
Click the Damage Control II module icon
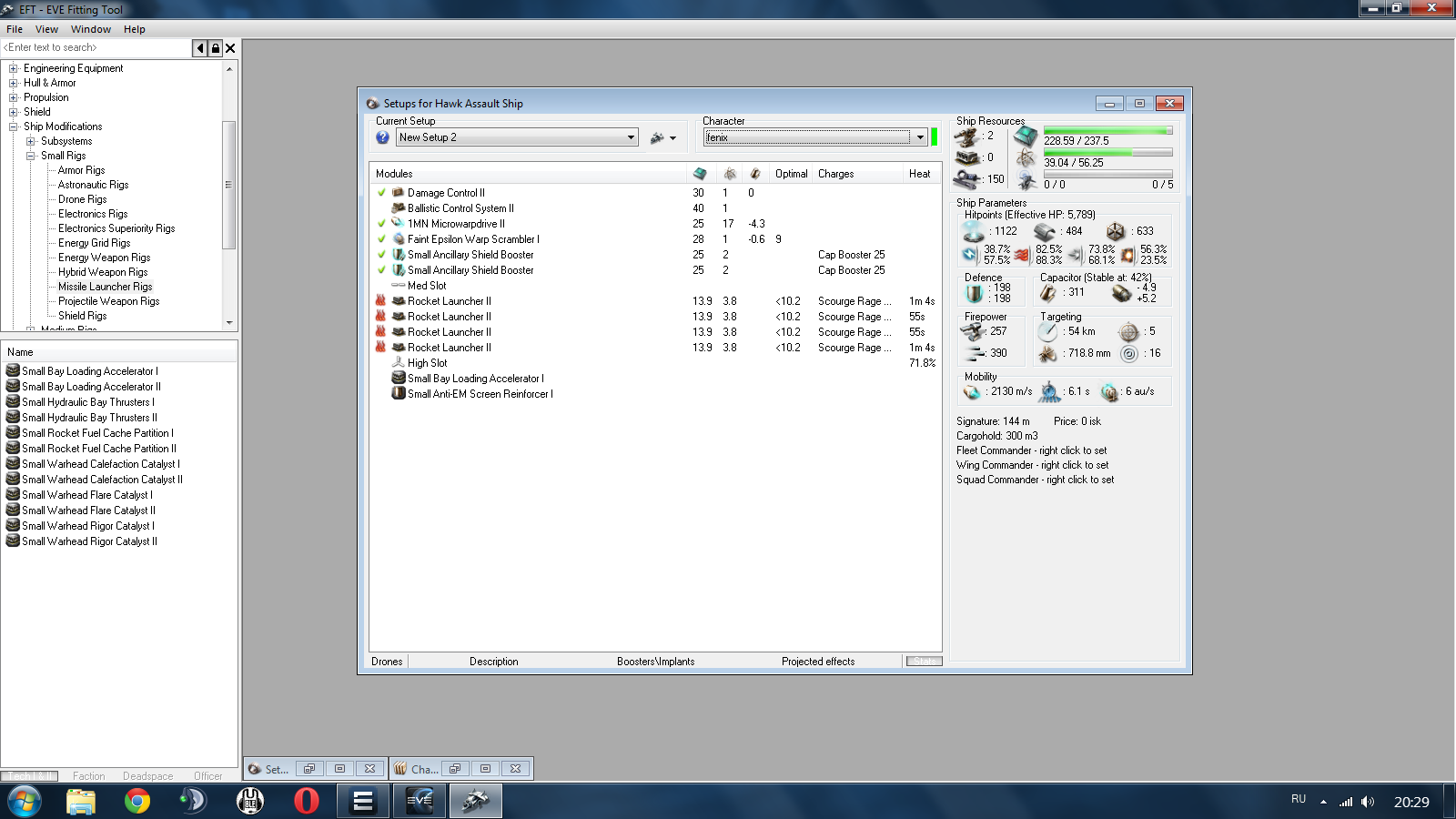point(398,193)
